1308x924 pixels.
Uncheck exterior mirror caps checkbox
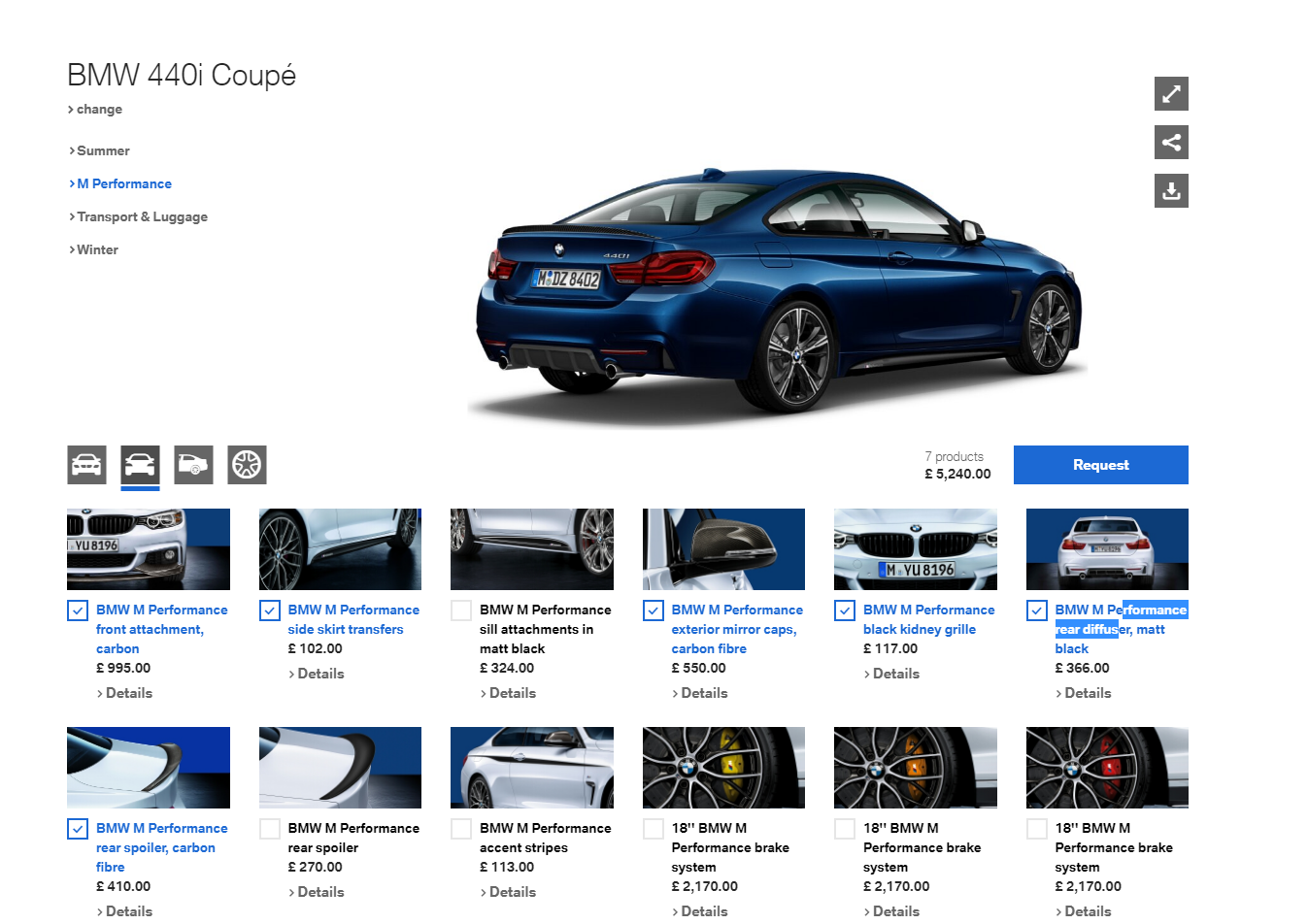(654, 610)
